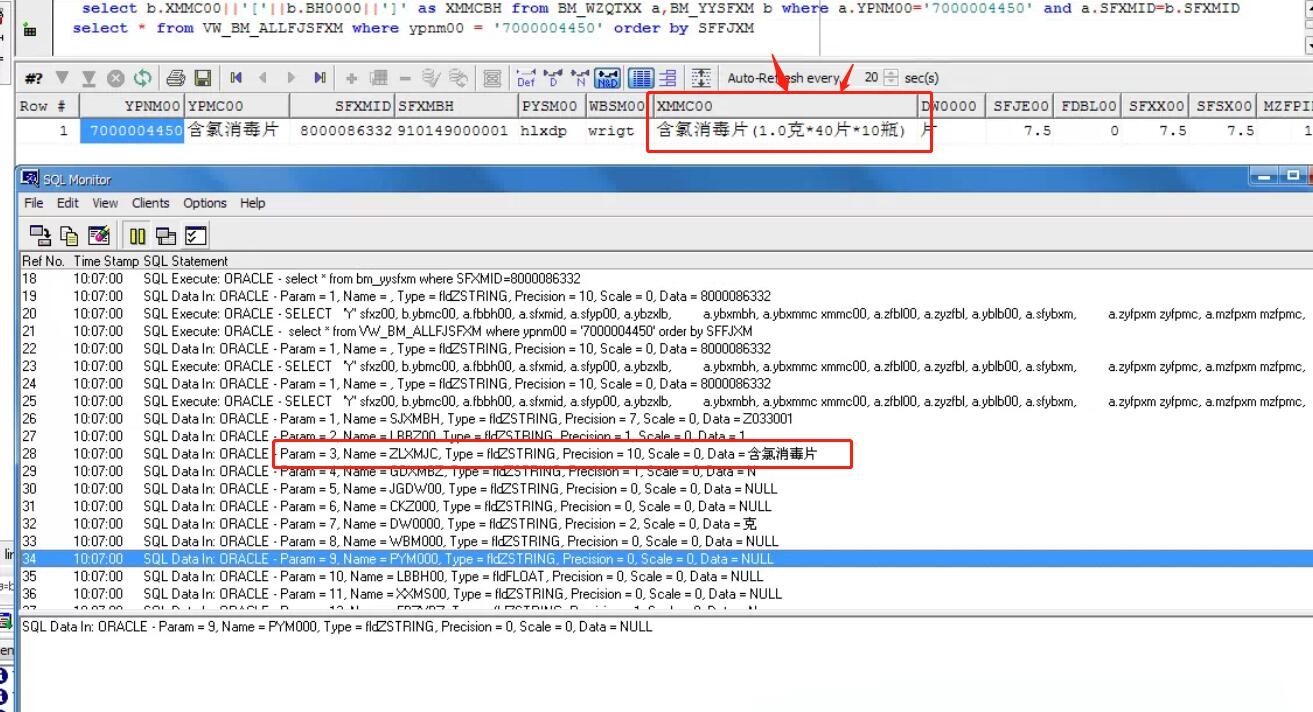The width and height of the screenshot is (1313, 712).
Task: Click the SFXMID column header
Action: pos(342,106)
